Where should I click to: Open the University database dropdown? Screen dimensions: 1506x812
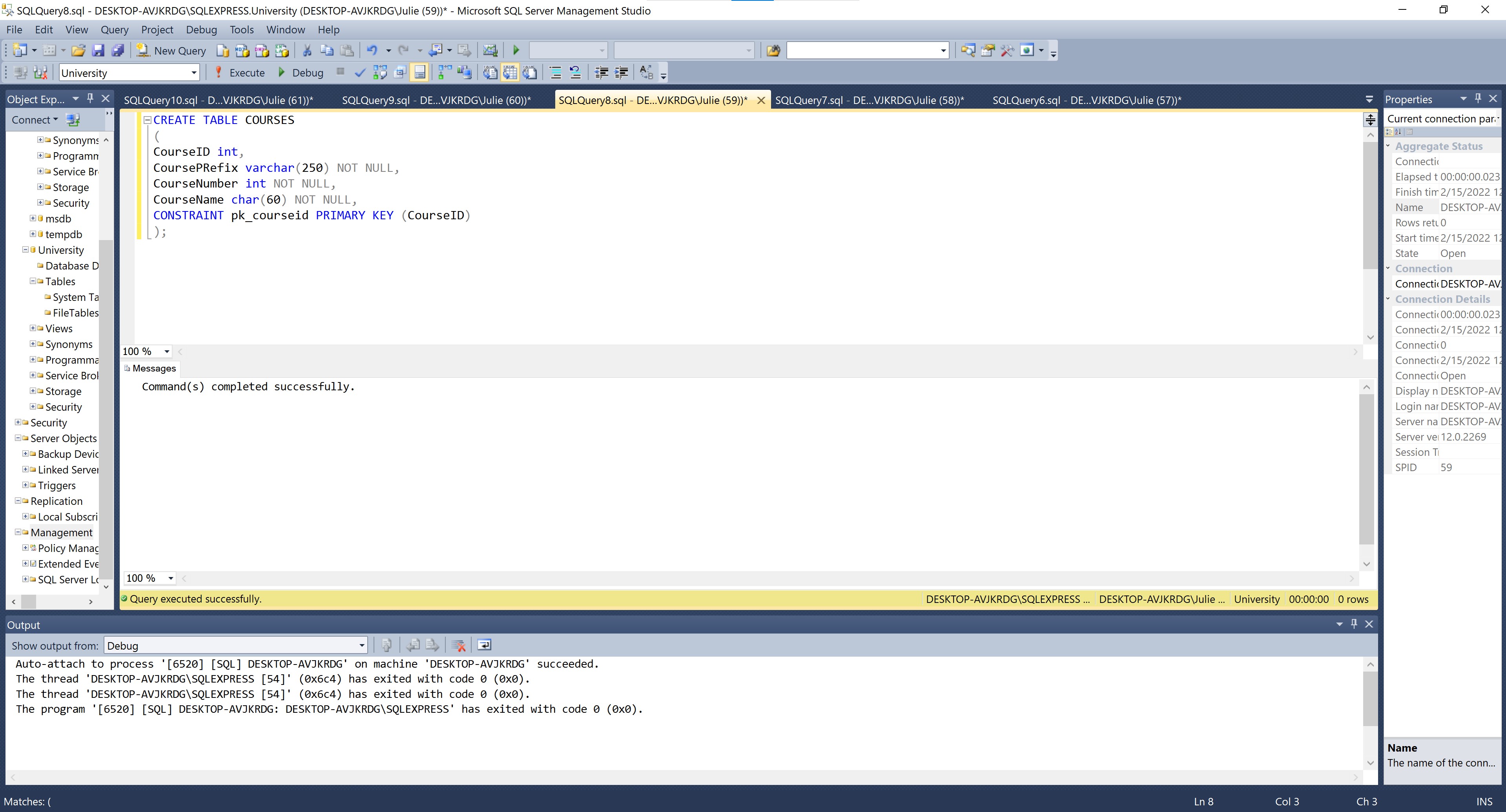click(x=193, y=73)
